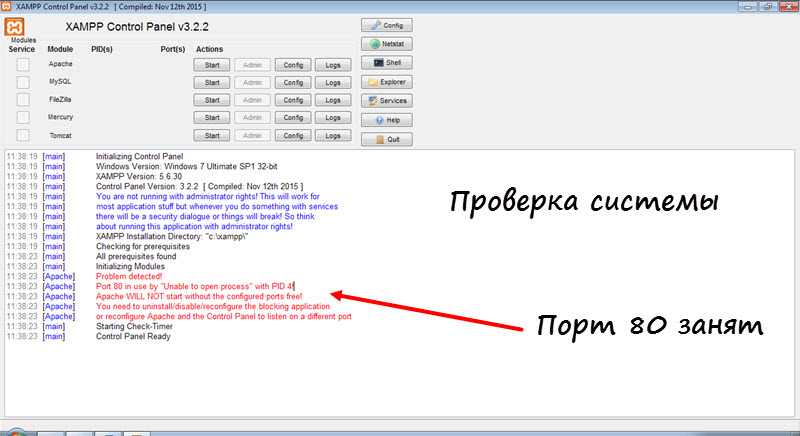
Task: Start the FileZilla module
Action: point(212,100)
